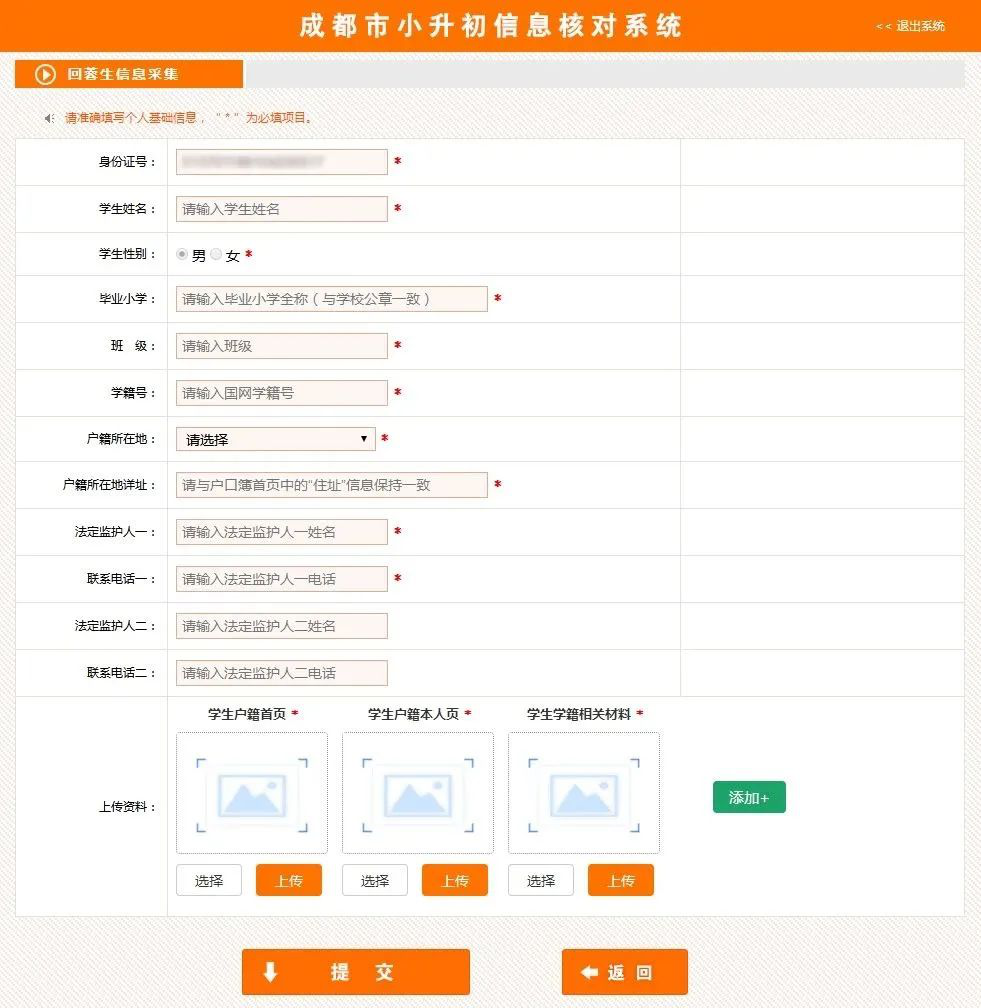This screenshot has width=981, height=1008.
Task: Click 选择 under 学生学籍相关材料
Action: [541, 880]
